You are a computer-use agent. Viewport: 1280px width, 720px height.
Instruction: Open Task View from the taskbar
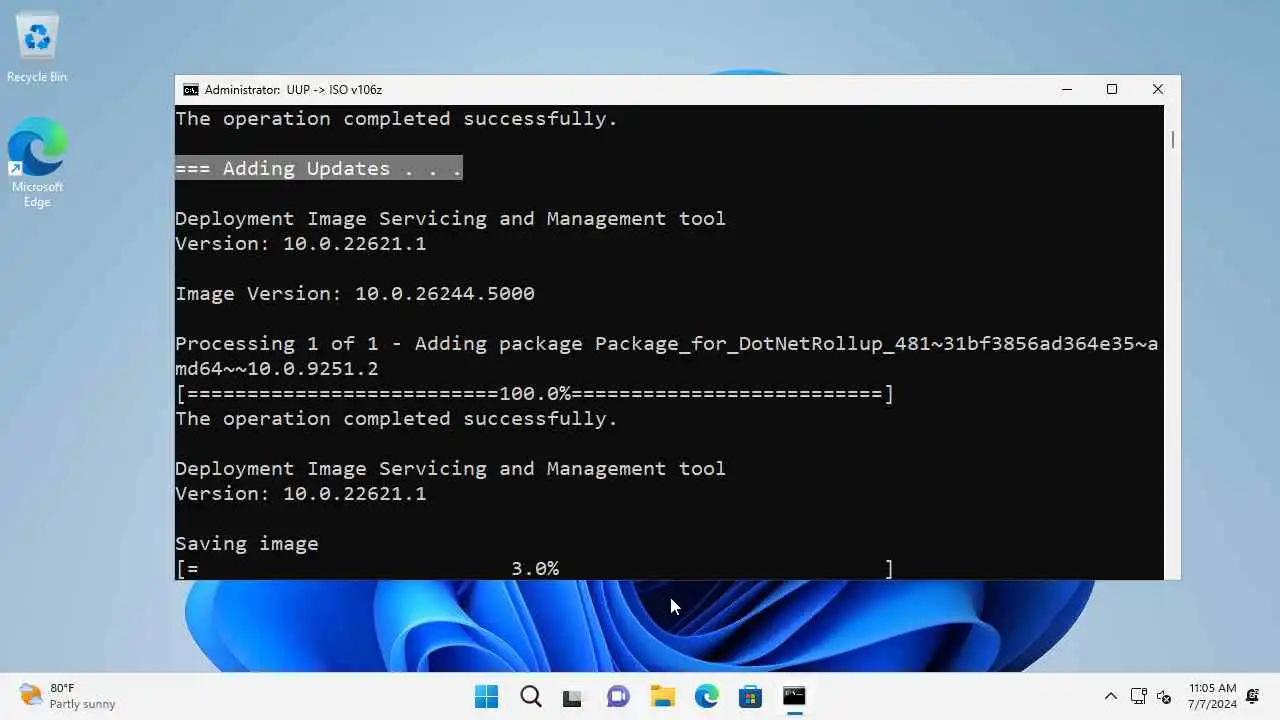pos(573,696)
